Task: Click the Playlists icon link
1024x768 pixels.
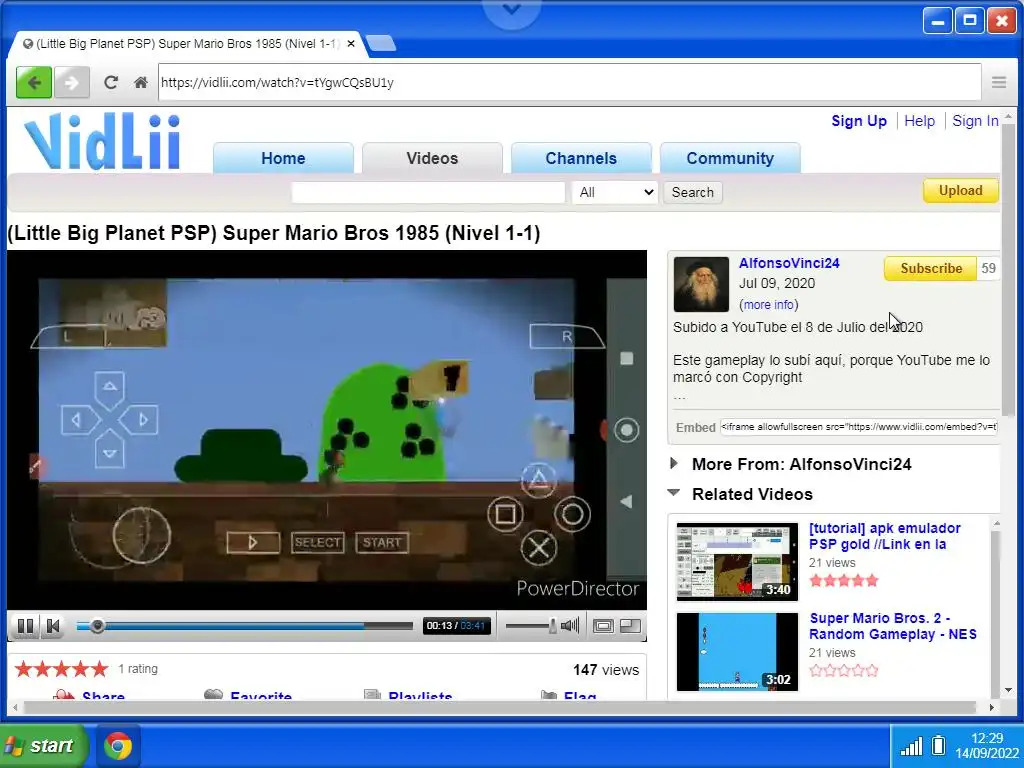Action: click(x=408, y=696)
